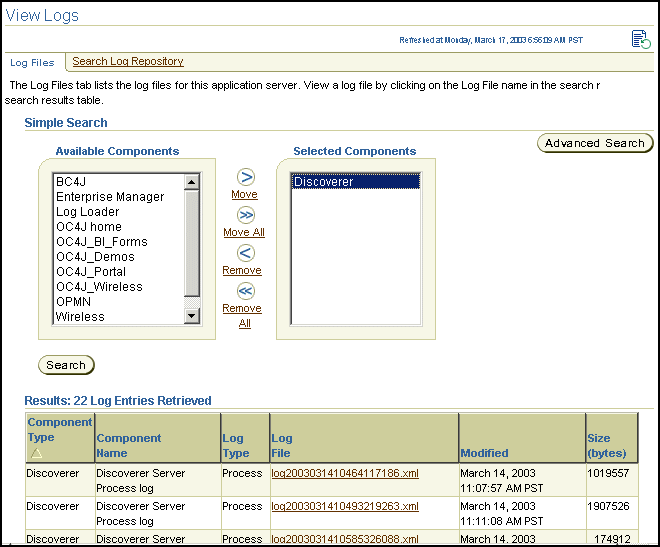Open log2003031410493219263.xml log file
The width and height of the screenshot is (660, 547).
pyautogui.click(x=345, y=506)
